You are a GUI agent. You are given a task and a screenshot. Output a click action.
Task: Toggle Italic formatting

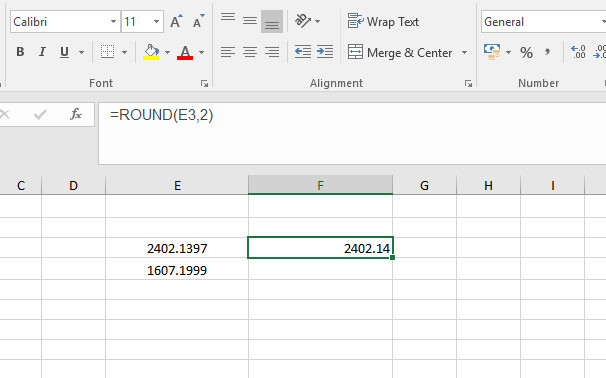point(42,52)
